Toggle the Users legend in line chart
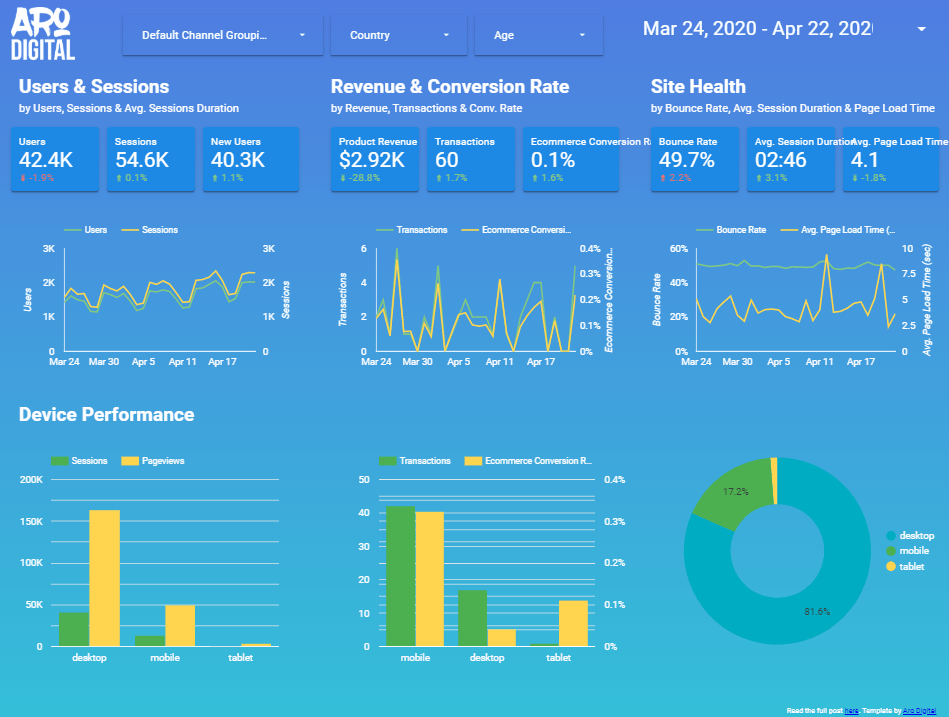 85,230
